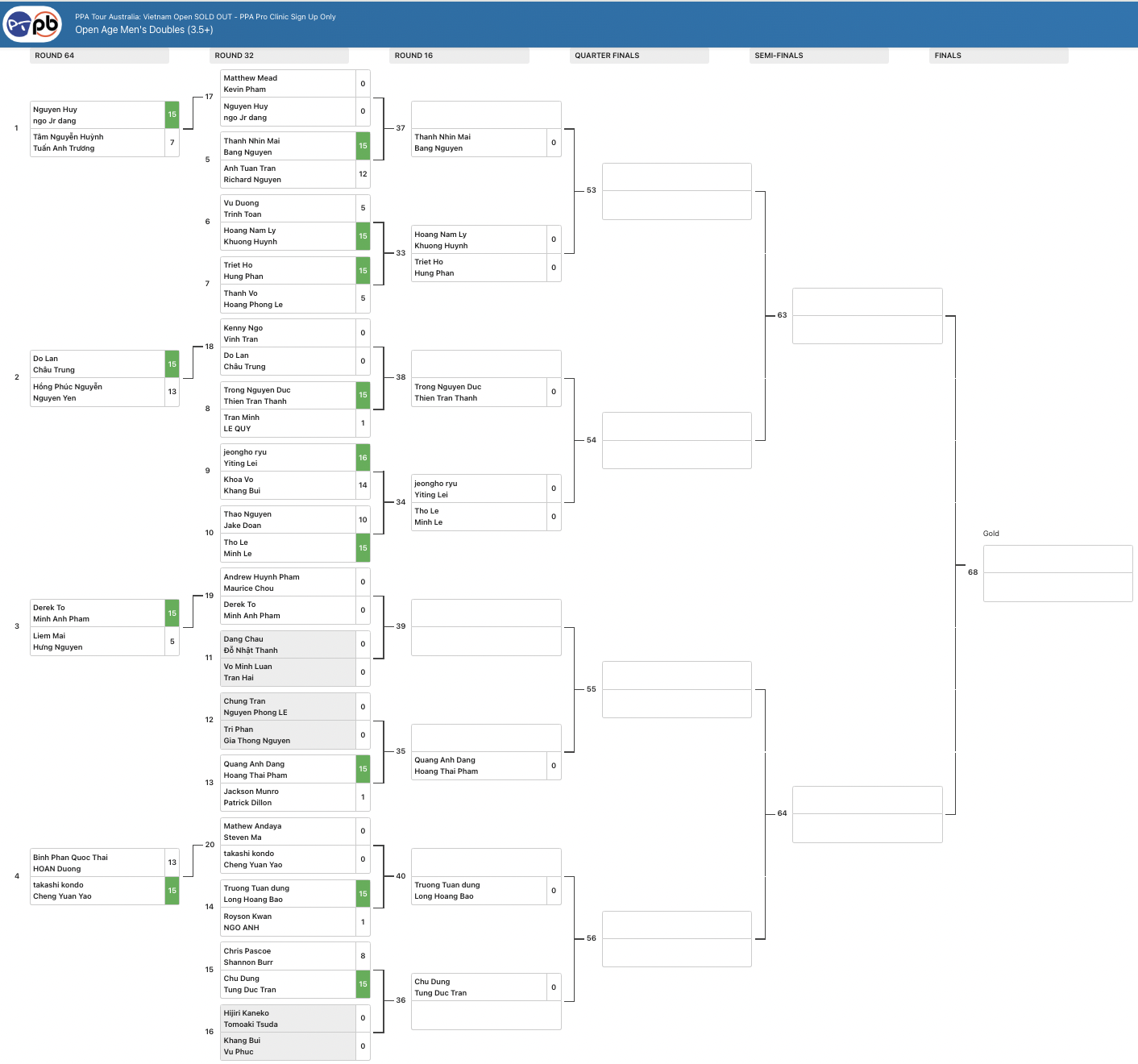Click match number 17 label
Image resolution: width=1138 pixels, height=1064 pixels.
209,97
